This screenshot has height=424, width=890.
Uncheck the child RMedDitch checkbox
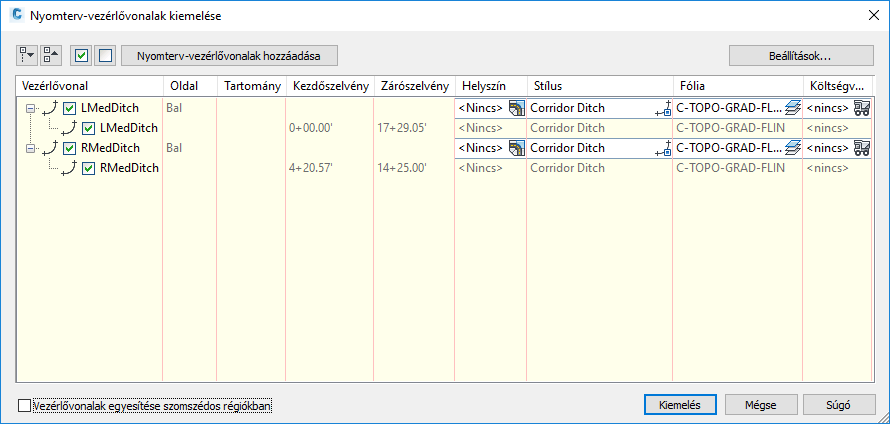pyautogui.click(x=89, y=168)
